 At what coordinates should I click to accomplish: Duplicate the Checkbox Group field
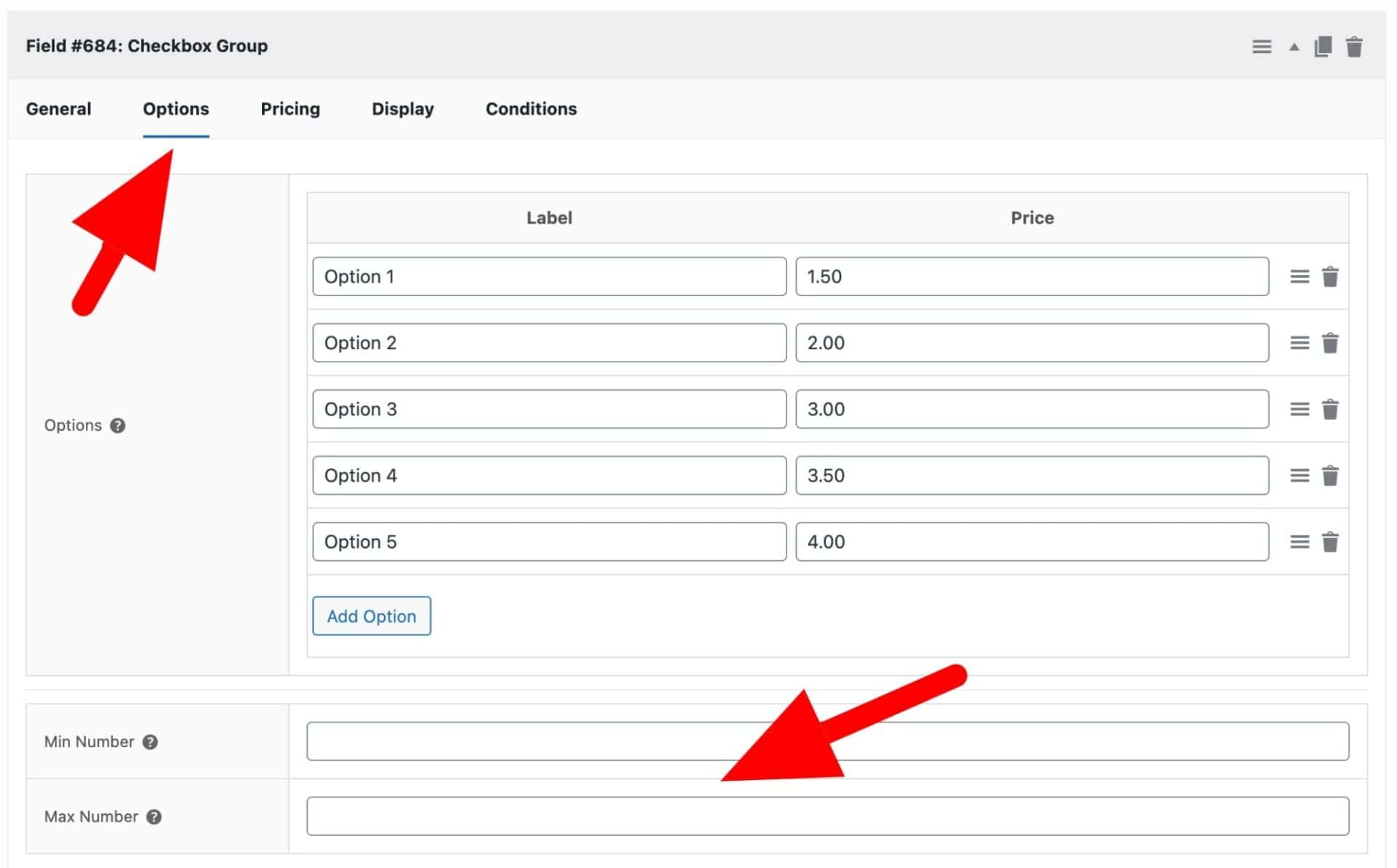pyautogui.click(x=1323, y=46)
